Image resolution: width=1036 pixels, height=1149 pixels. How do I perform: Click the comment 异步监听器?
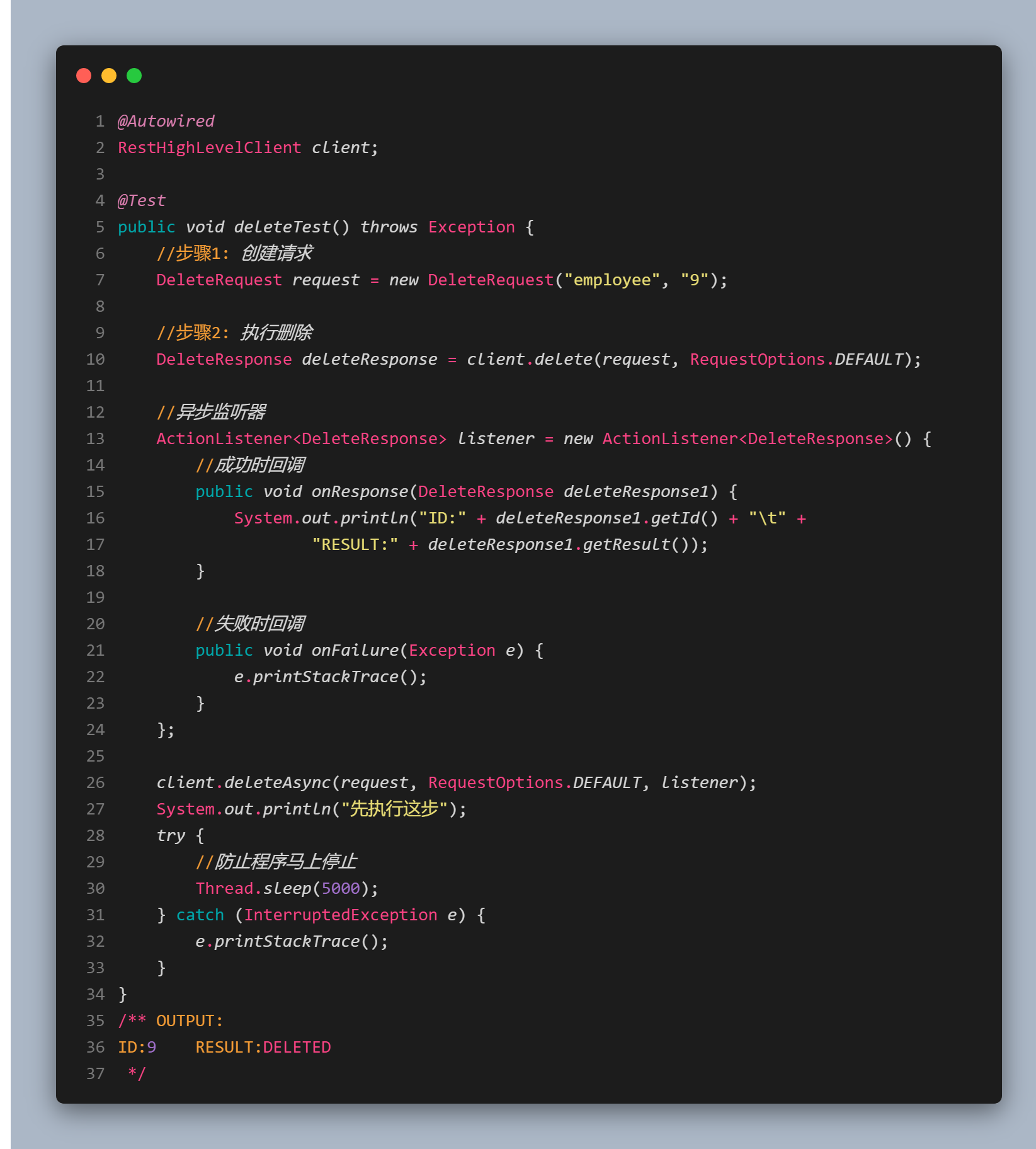[211, 412]
